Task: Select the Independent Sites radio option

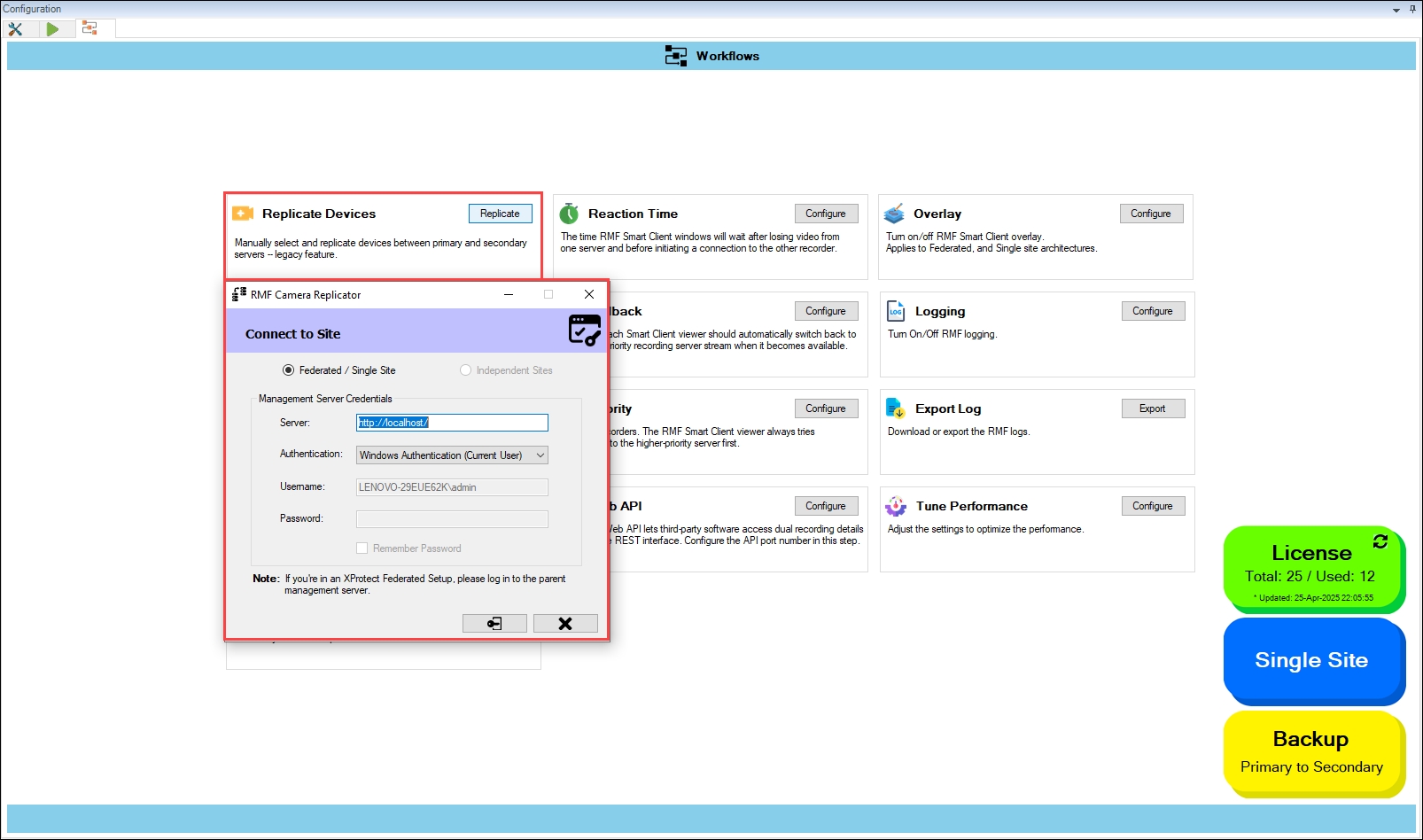Action: click(x=465, y=370)
